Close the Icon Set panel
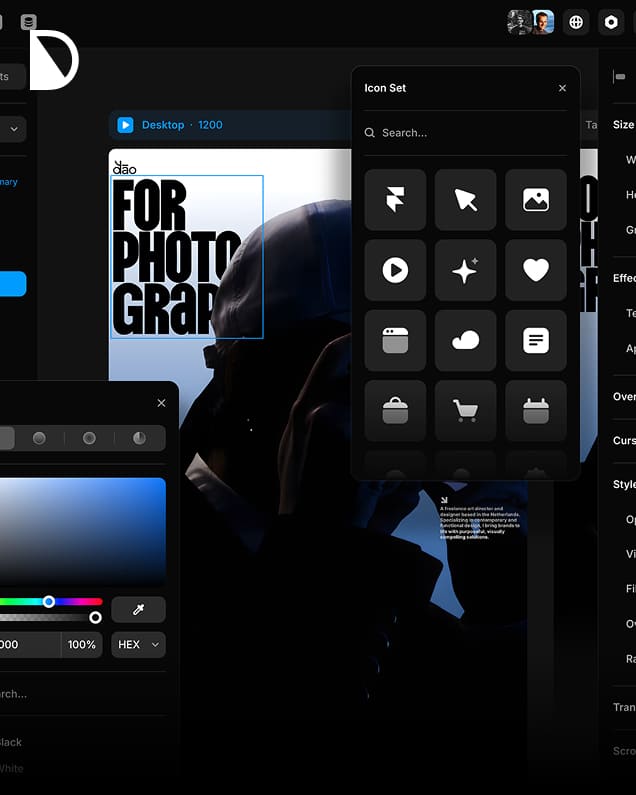Viewport: 636px width, 795px height. (562, 88)
